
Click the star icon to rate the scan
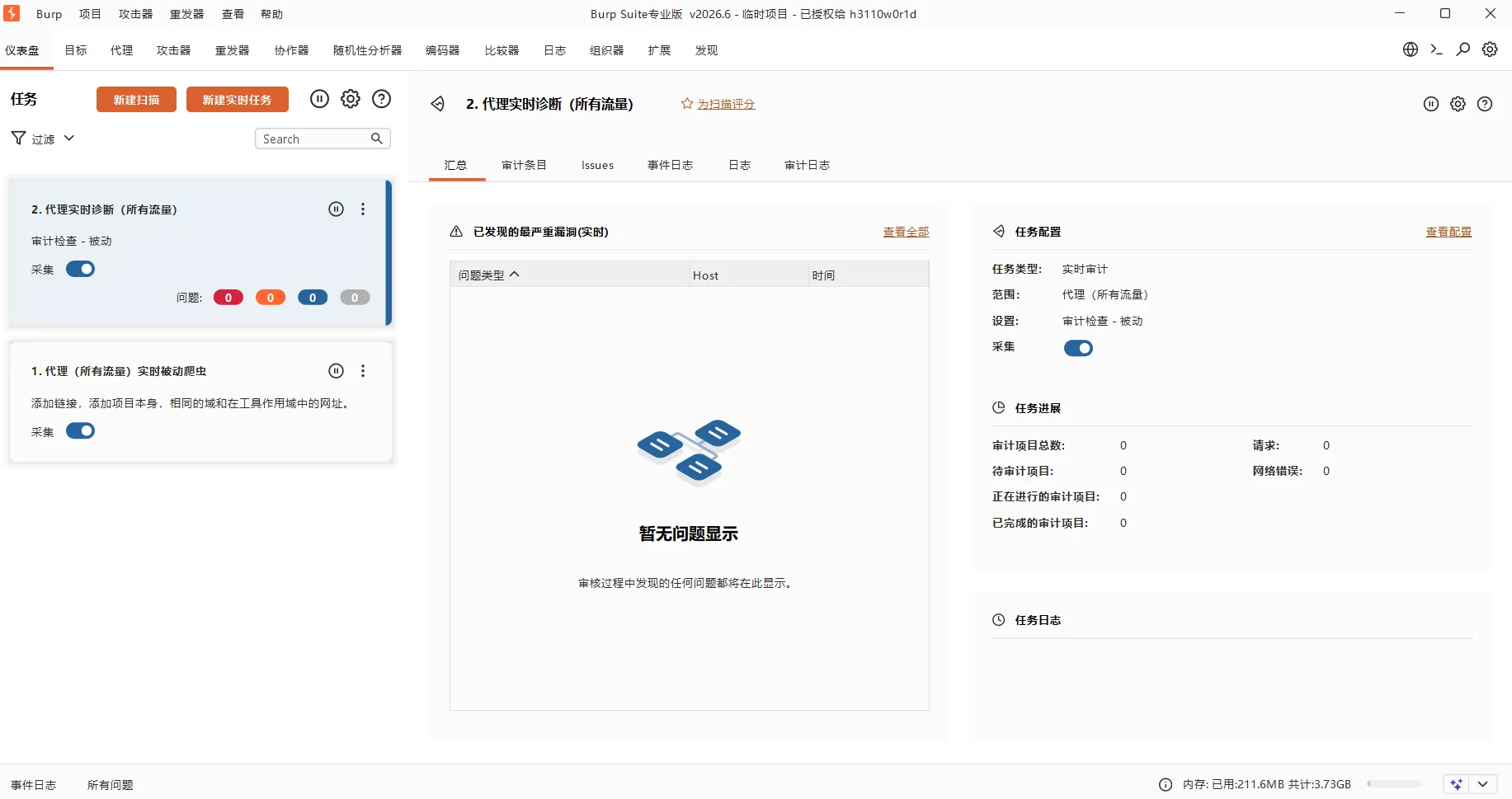(x=686, y=103)
